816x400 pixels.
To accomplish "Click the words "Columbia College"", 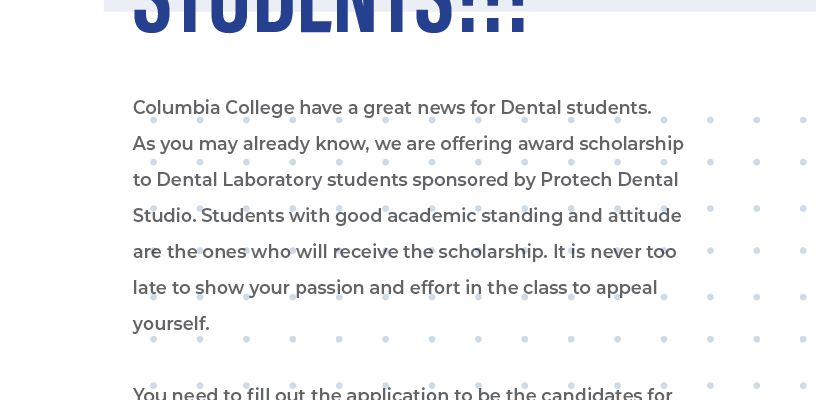I will [x=213, y=108].
